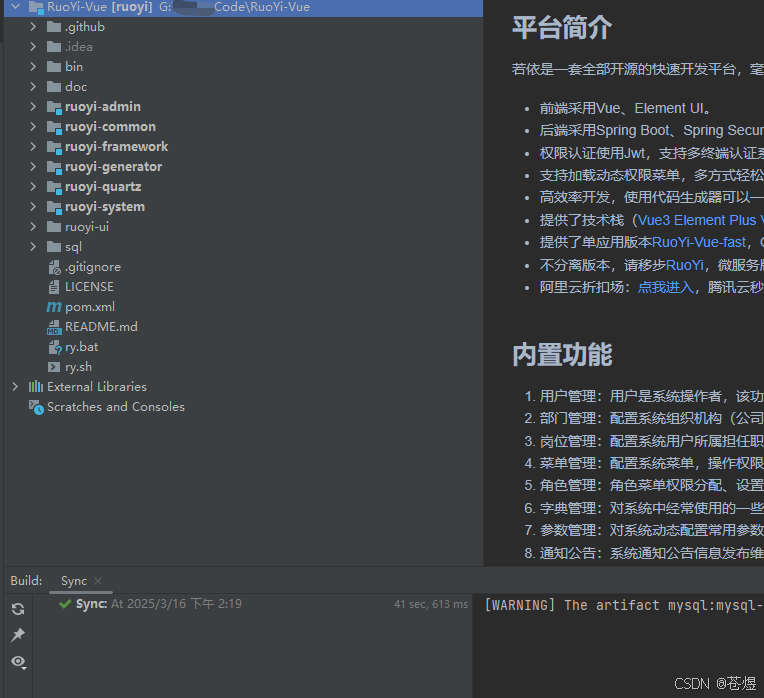This screenshot has height=698, width=764.
Task: Expand the ruoyi-system module
Action: (x=33, y=207)
